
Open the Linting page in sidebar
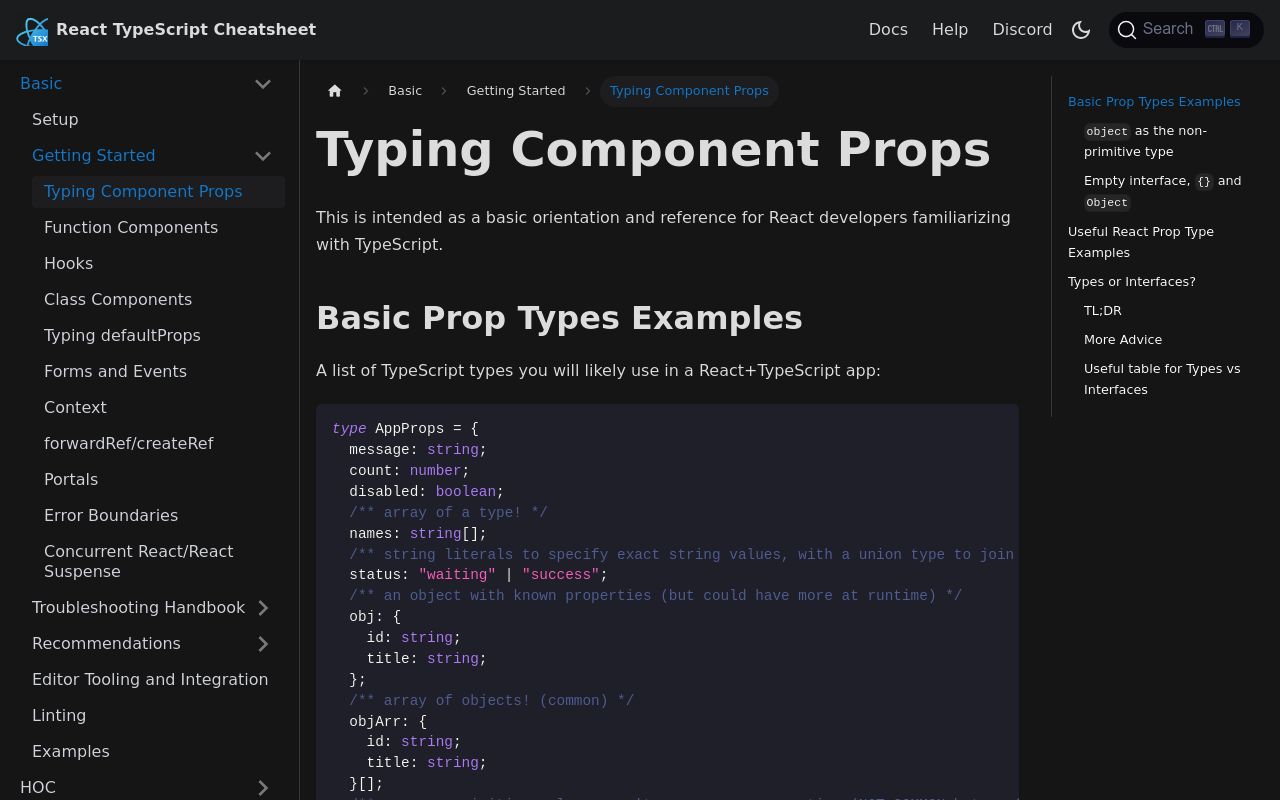[x=59, y=715]
